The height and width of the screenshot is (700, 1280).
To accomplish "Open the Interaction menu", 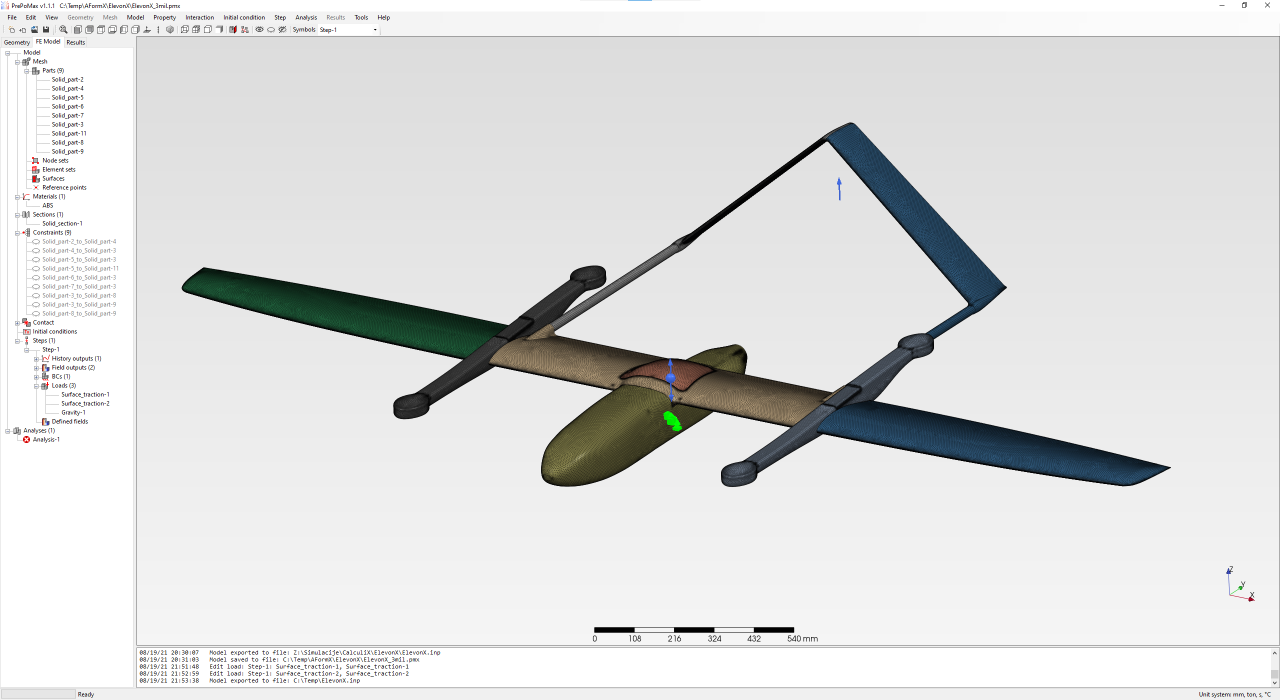I will coord(199,17).
